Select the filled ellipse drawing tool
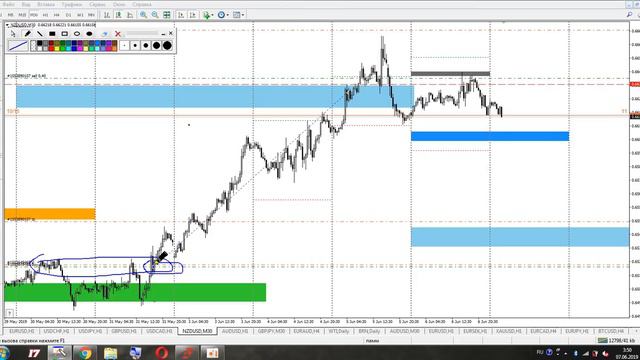This screenshot has height=360, width=640. click(89, 34)
